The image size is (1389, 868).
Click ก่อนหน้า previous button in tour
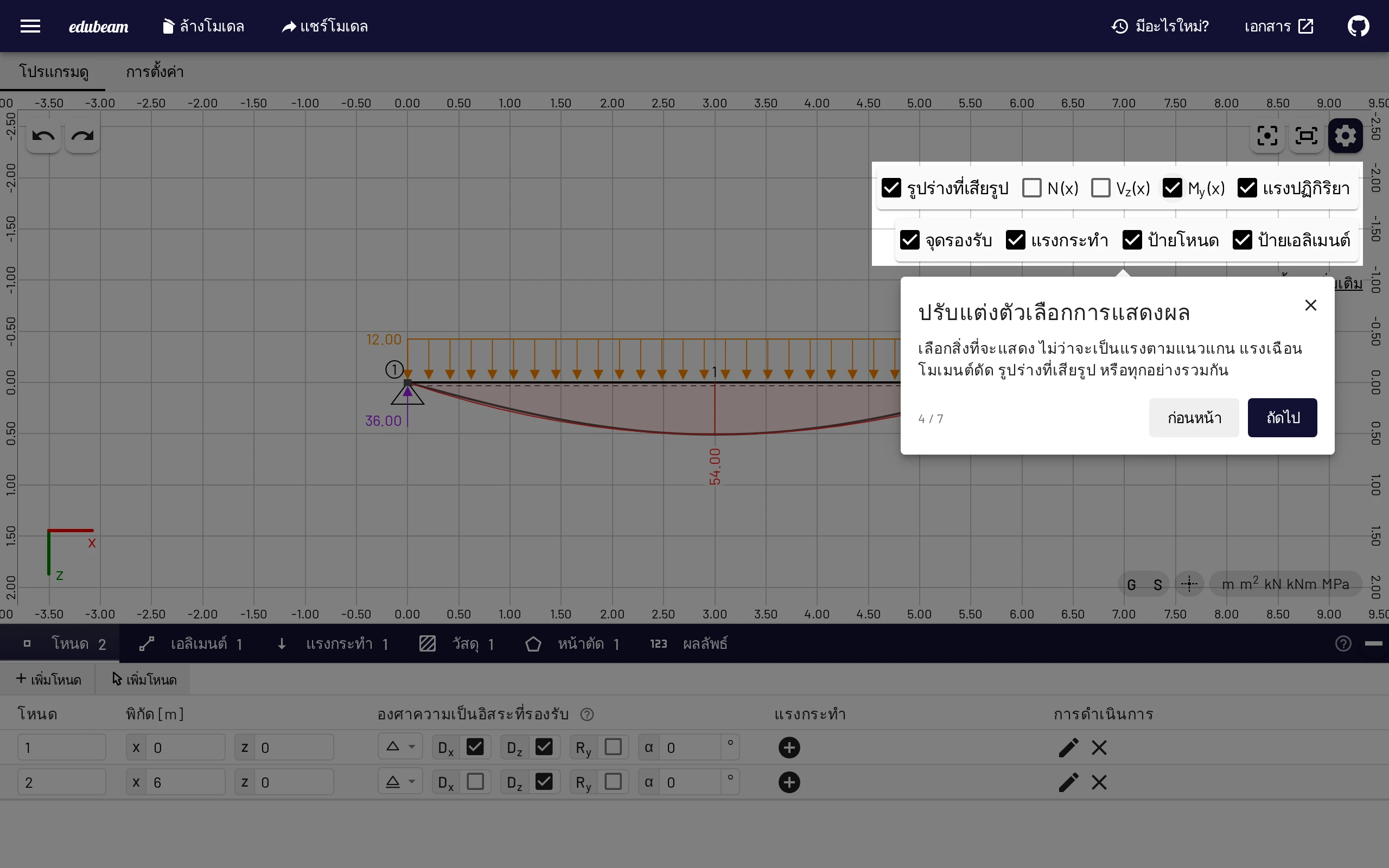[x=1194, y=418]
